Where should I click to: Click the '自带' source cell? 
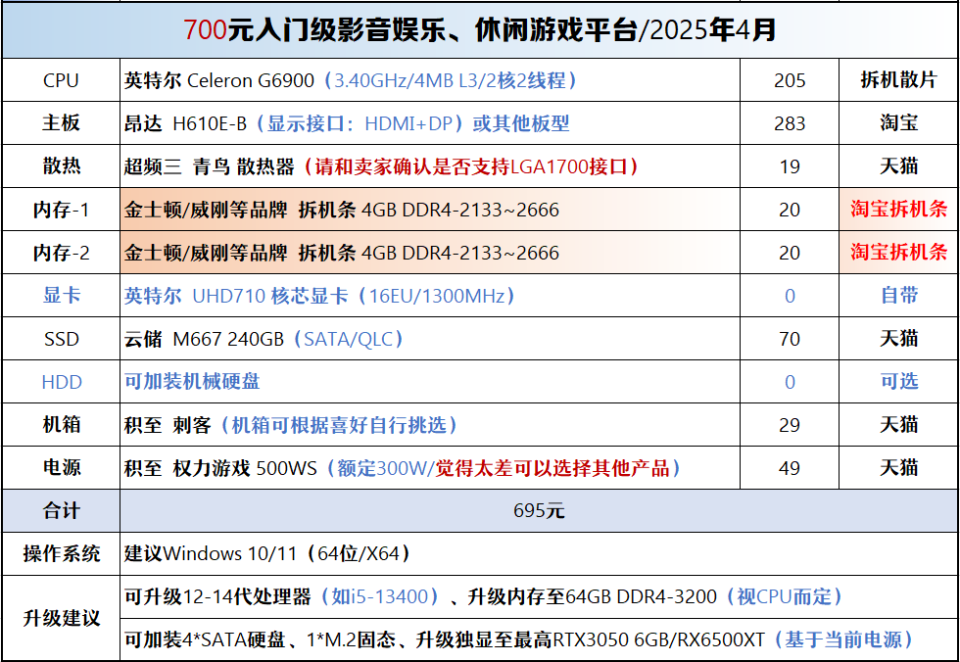click(898, 295)
